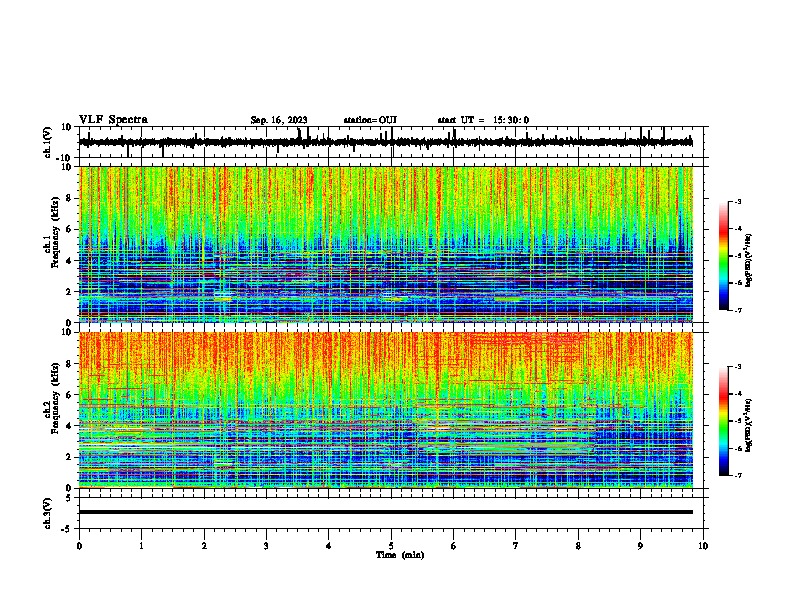Click the time axis tick label "10"

[703, 546]
